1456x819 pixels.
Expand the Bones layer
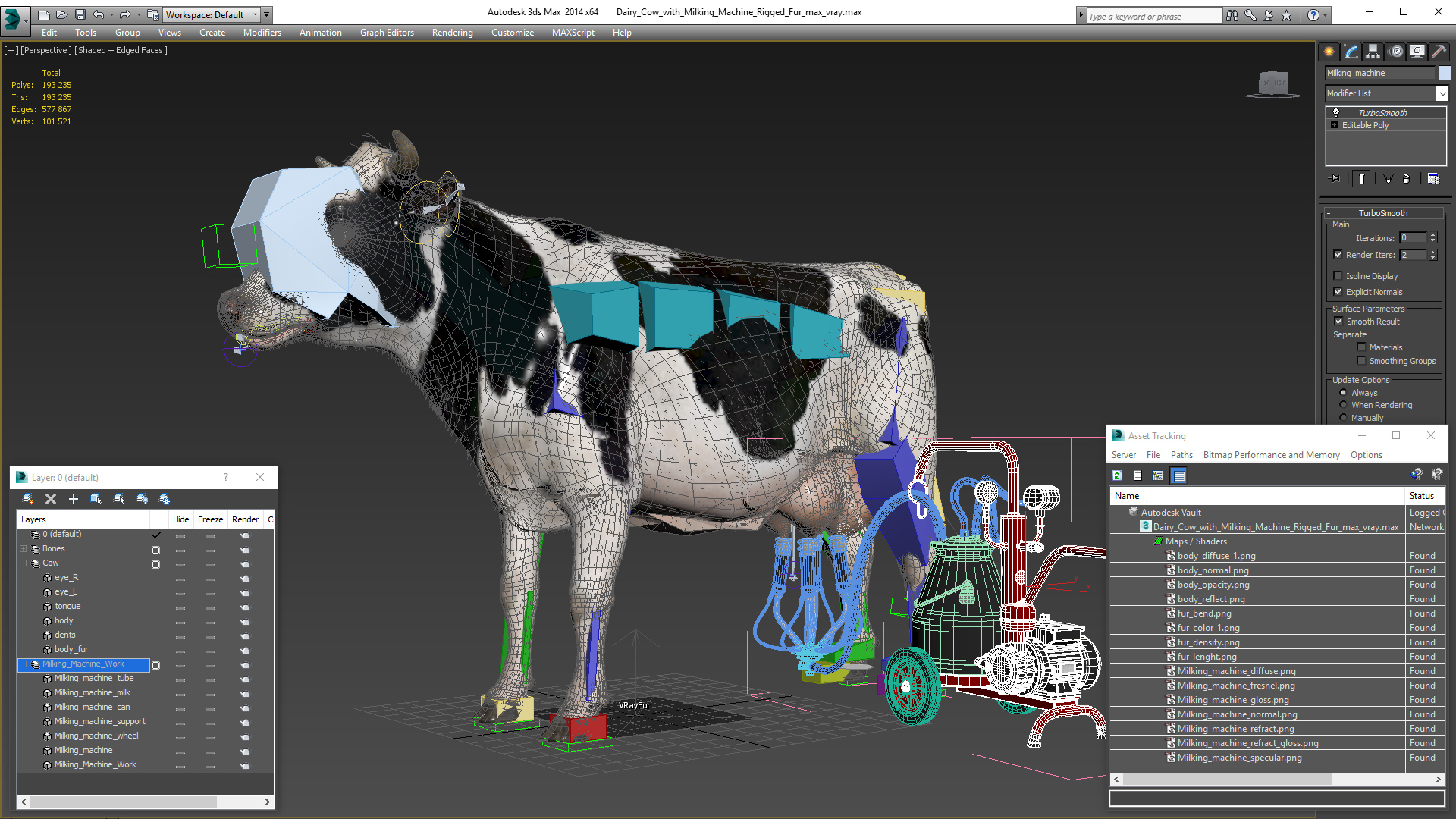[24, 549]
